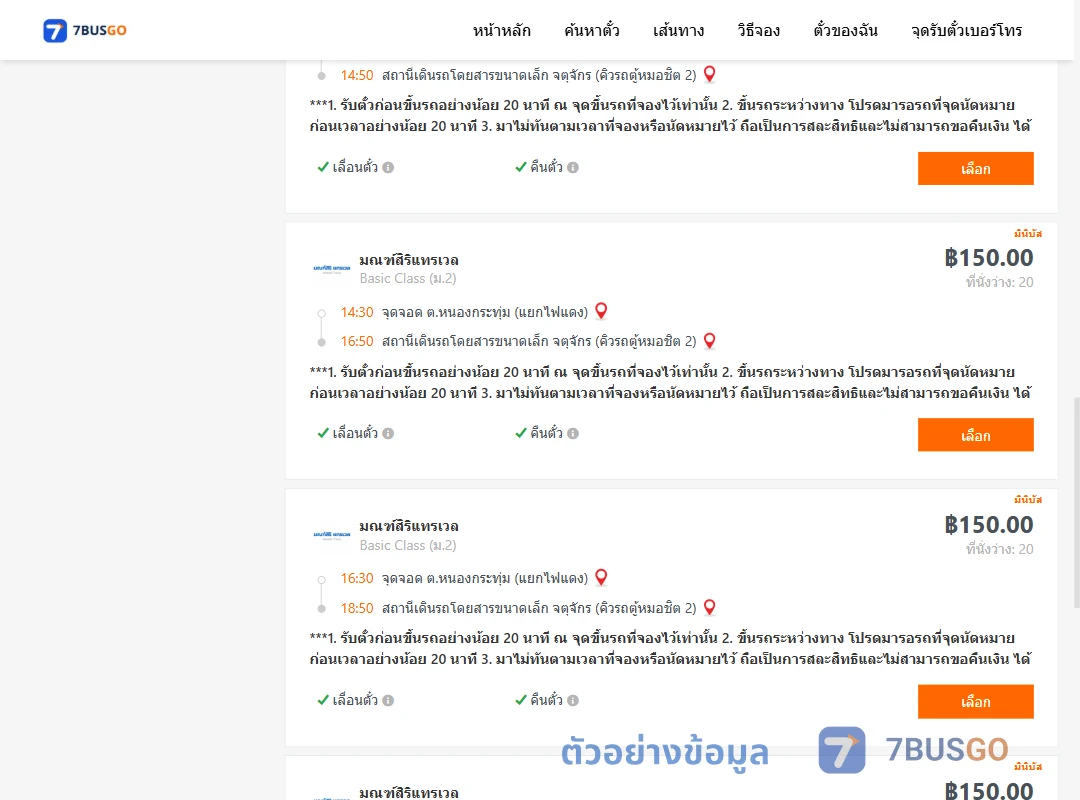Click info icon beside คืนตั๋ว in top card
The height and width of the screenshot is (800, 1080).
(x=573, y=167)
